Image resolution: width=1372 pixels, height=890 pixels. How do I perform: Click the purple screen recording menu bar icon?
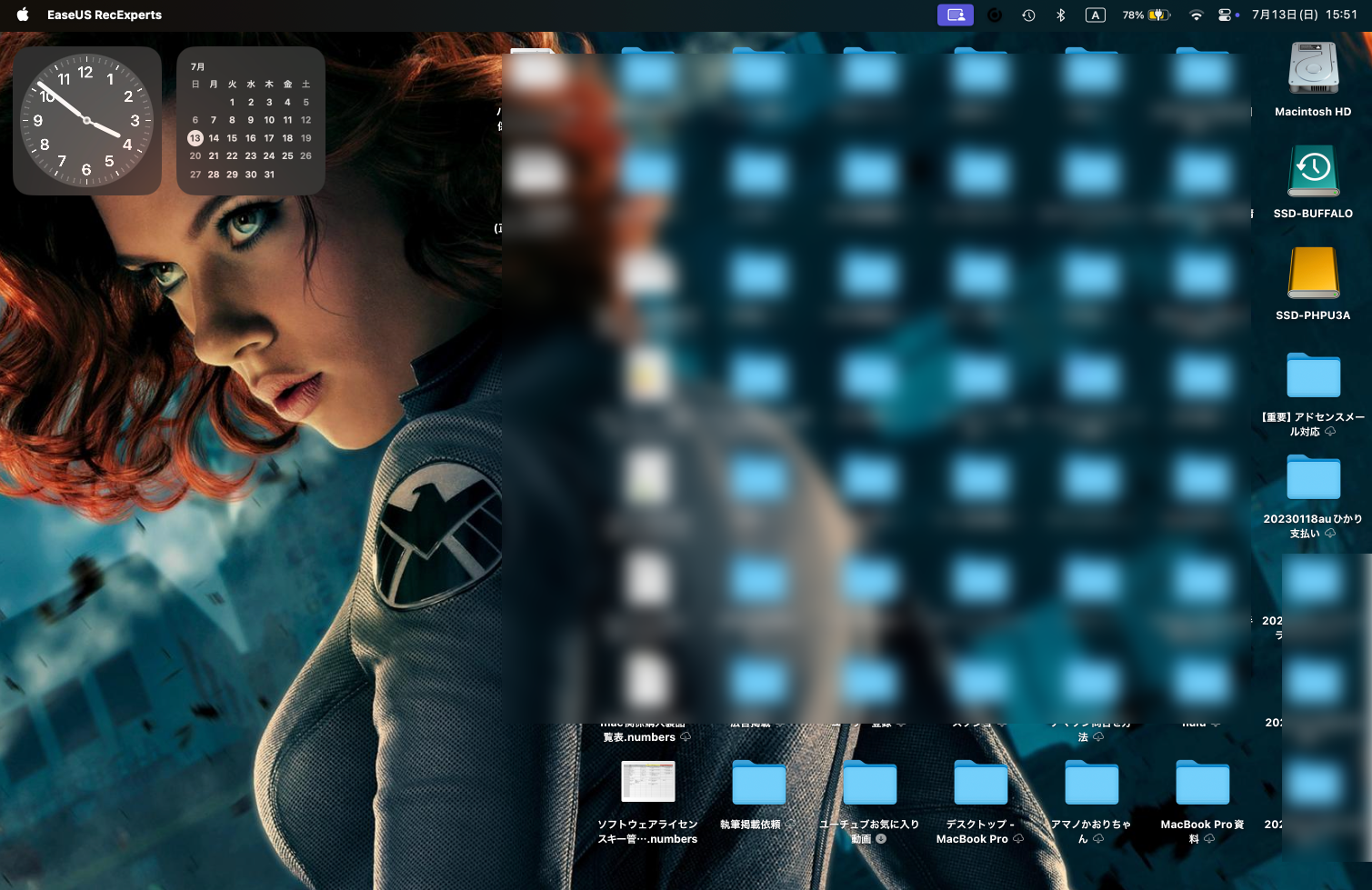pyautogui.click(x=956, y=15)
